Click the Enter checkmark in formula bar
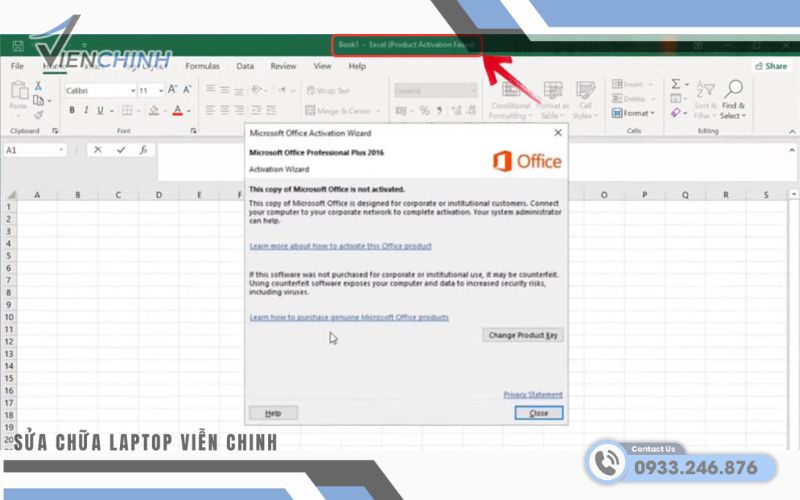This screenshot has width=800, height=500. pyautogui.click(x=121, y=150)
